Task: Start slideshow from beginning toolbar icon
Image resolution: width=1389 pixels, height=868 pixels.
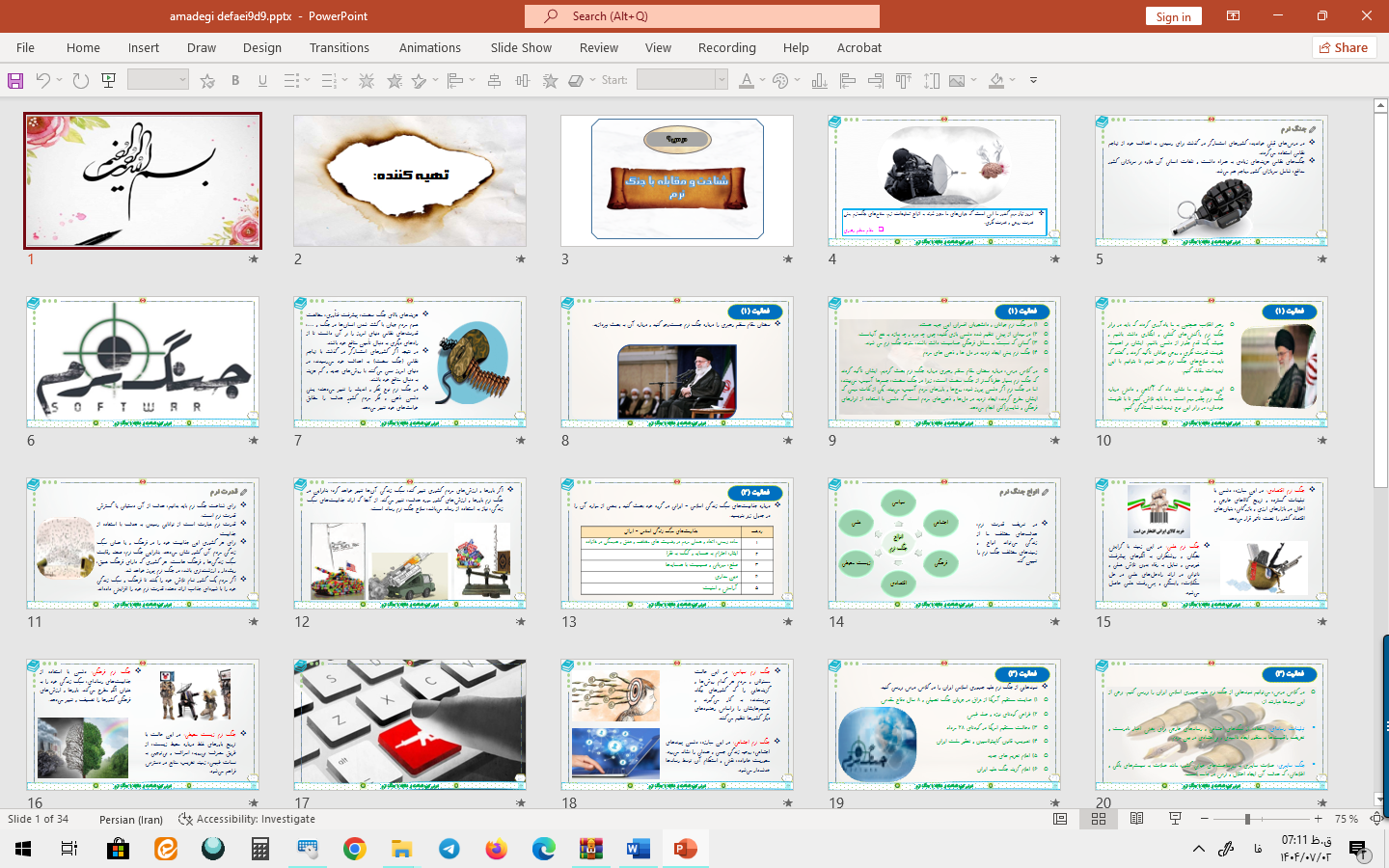Action: (109, 81)
